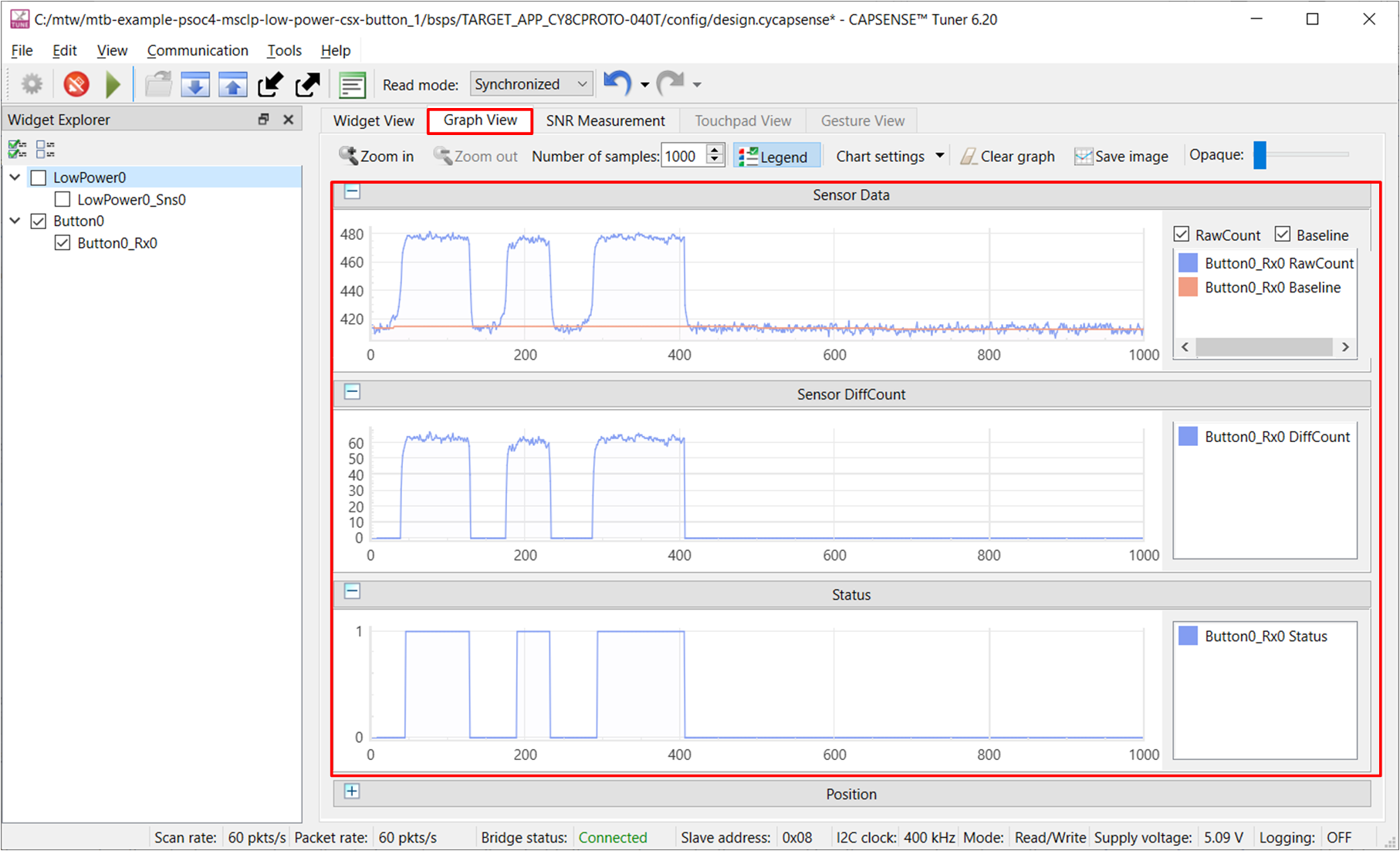Check the LowPower0 widget checkbox

tap(39, 177)
